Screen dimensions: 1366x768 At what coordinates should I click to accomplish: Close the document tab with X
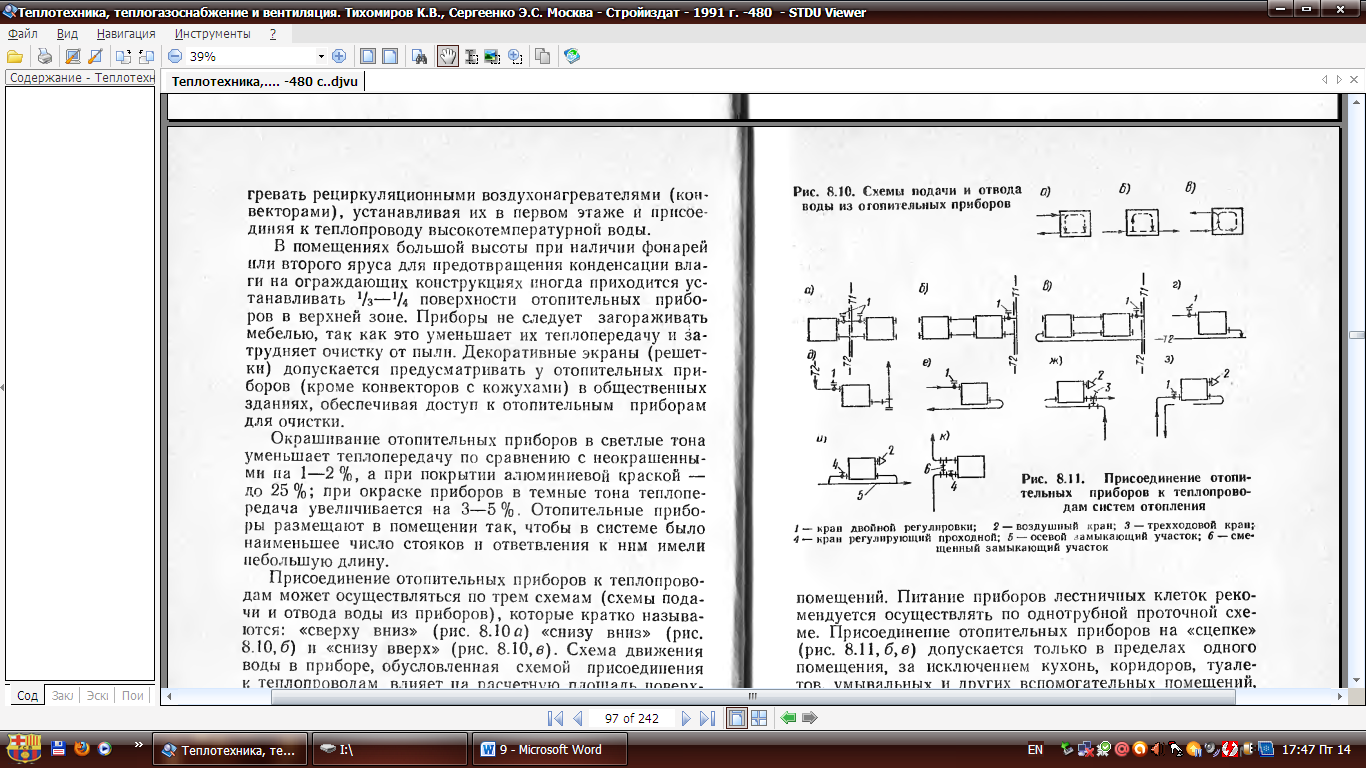coord(1356,79)
